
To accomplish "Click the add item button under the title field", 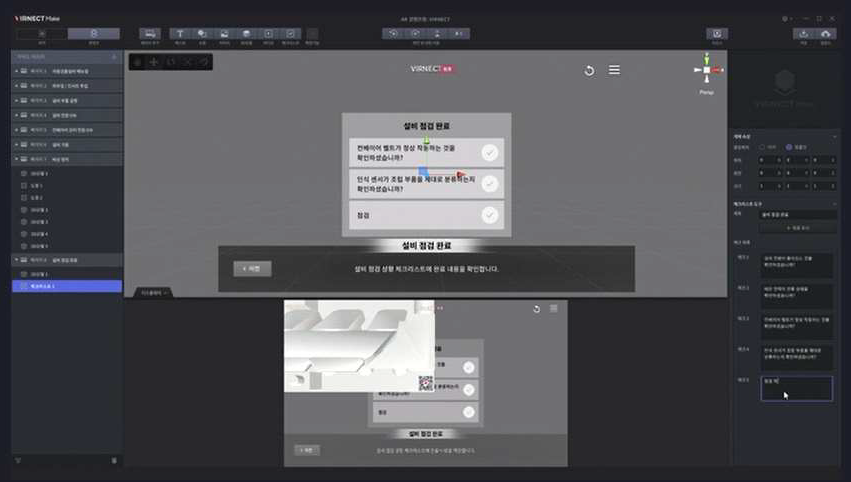I will 796,228.
